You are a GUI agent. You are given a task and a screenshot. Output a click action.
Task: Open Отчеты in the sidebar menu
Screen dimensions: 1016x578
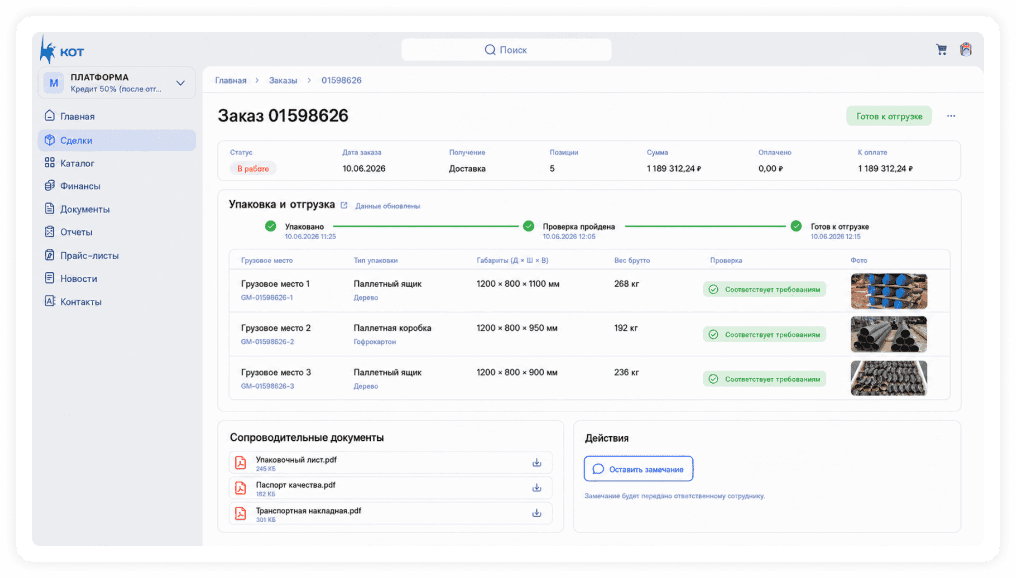117,232
